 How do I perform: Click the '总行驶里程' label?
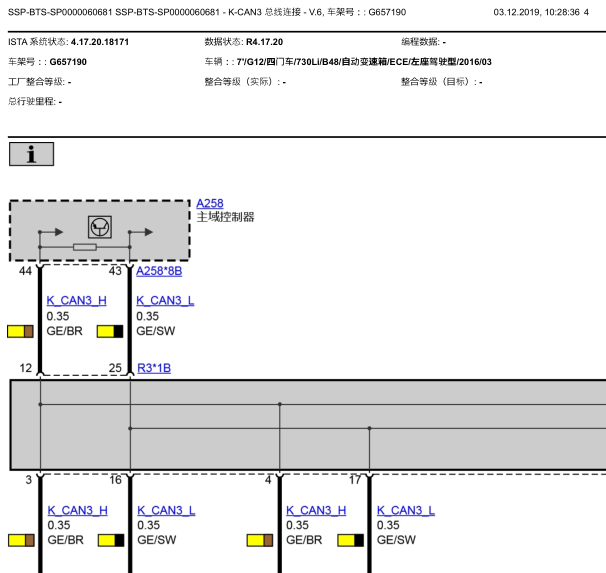(31, 102)
